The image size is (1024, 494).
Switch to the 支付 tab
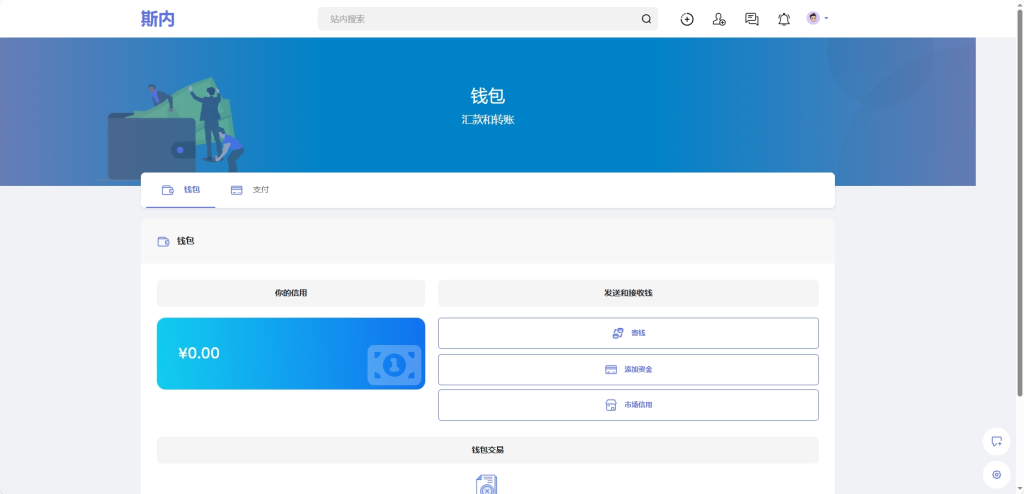coord(249,190)
